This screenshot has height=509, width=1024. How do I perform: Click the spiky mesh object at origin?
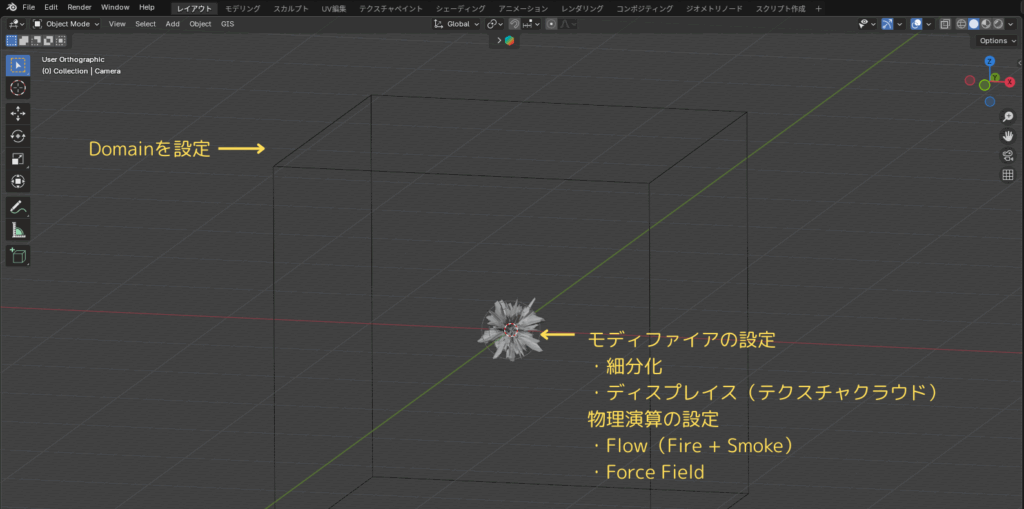511,330
